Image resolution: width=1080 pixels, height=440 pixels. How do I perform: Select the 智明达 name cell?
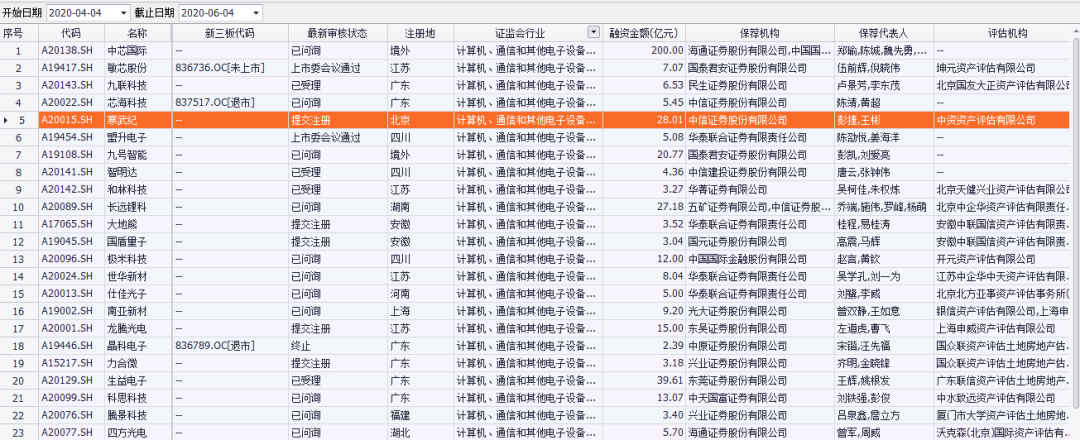pos(138,171)
